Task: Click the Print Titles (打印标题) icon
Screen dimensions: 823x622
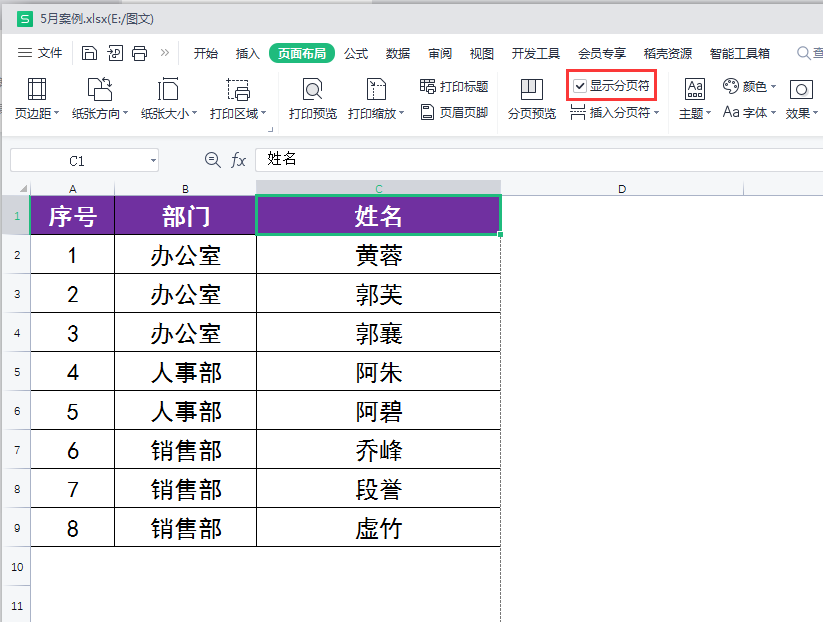Action: pos(454,87)
